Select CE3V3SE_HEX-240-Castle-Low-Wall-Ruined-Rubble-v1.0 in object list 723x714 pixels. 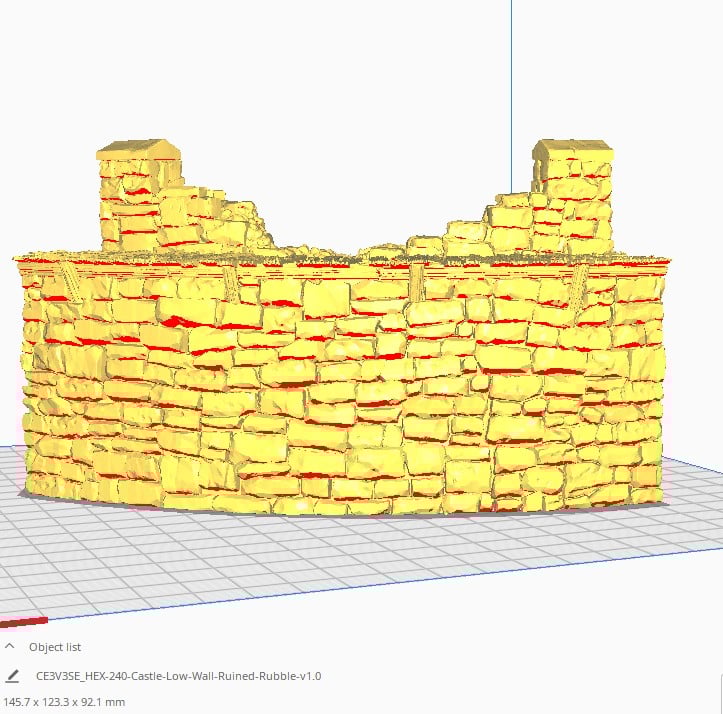coord(178,676)
